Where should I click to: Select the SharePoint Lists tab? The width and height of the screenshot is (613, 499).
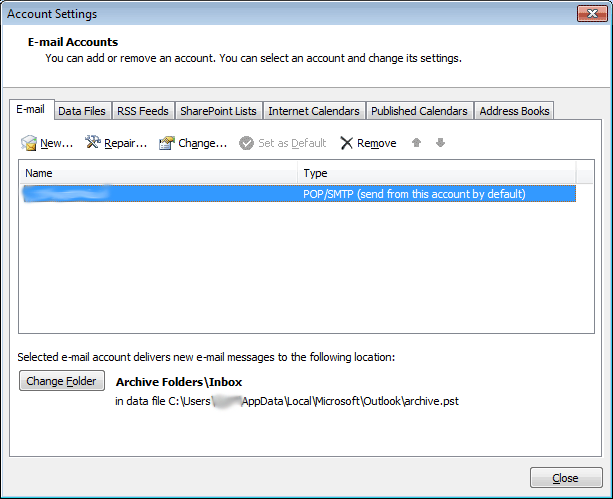click(x=218, y=111)
